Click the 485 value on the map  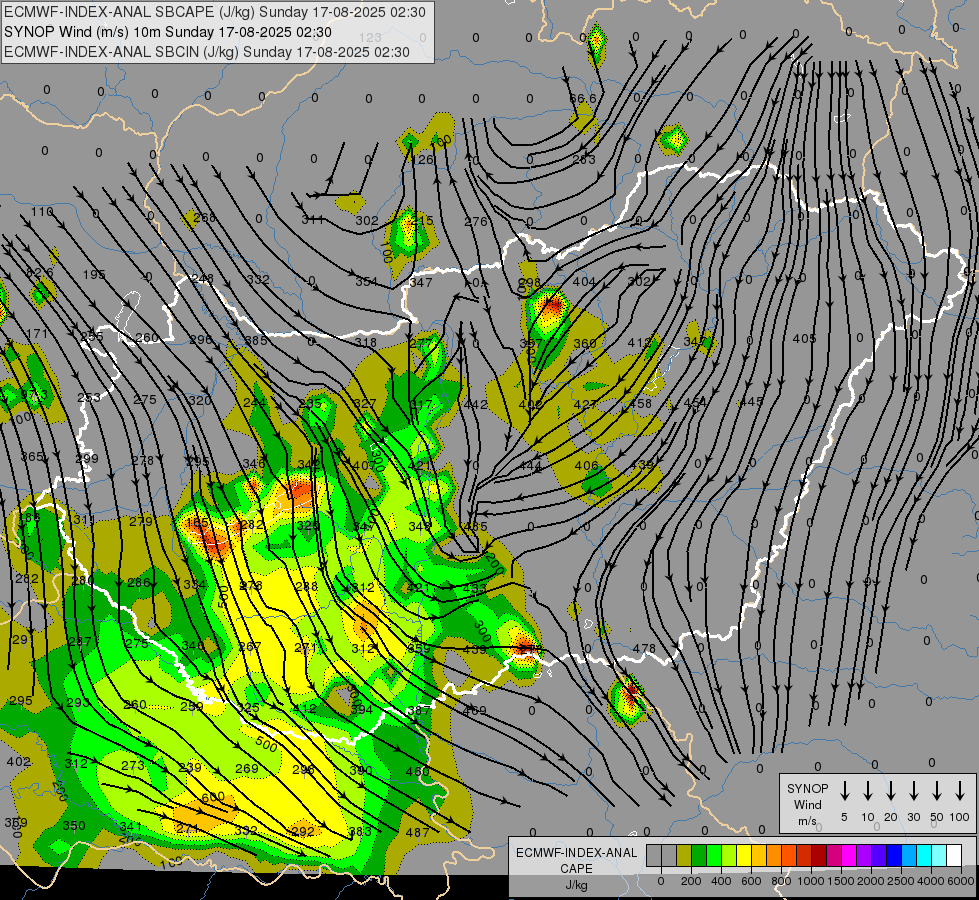coord(475,527)
